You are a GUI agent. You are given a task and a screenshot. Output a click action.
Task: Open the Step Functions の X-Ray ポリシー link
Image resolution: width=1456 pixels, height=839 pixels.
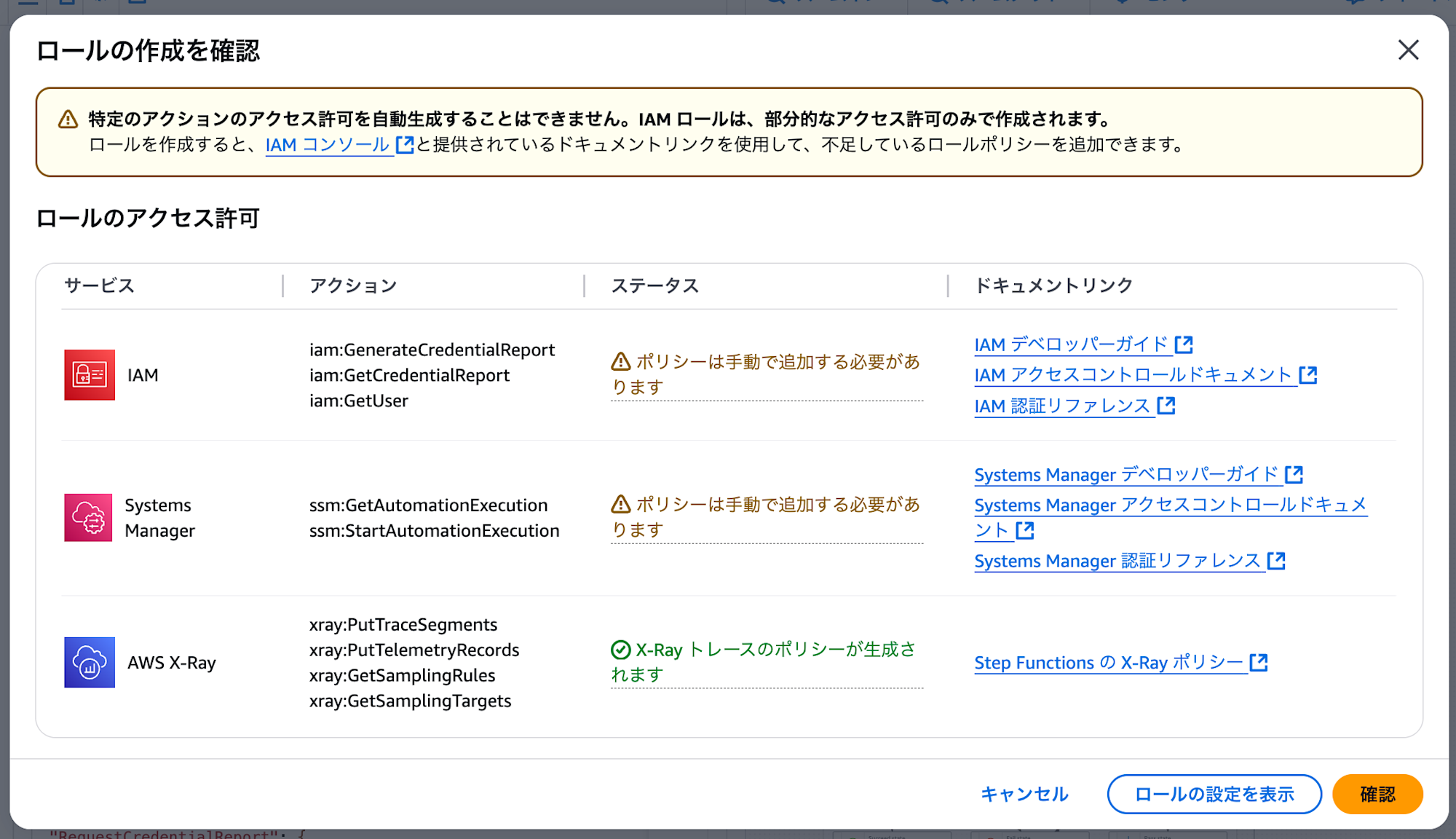1109,663
